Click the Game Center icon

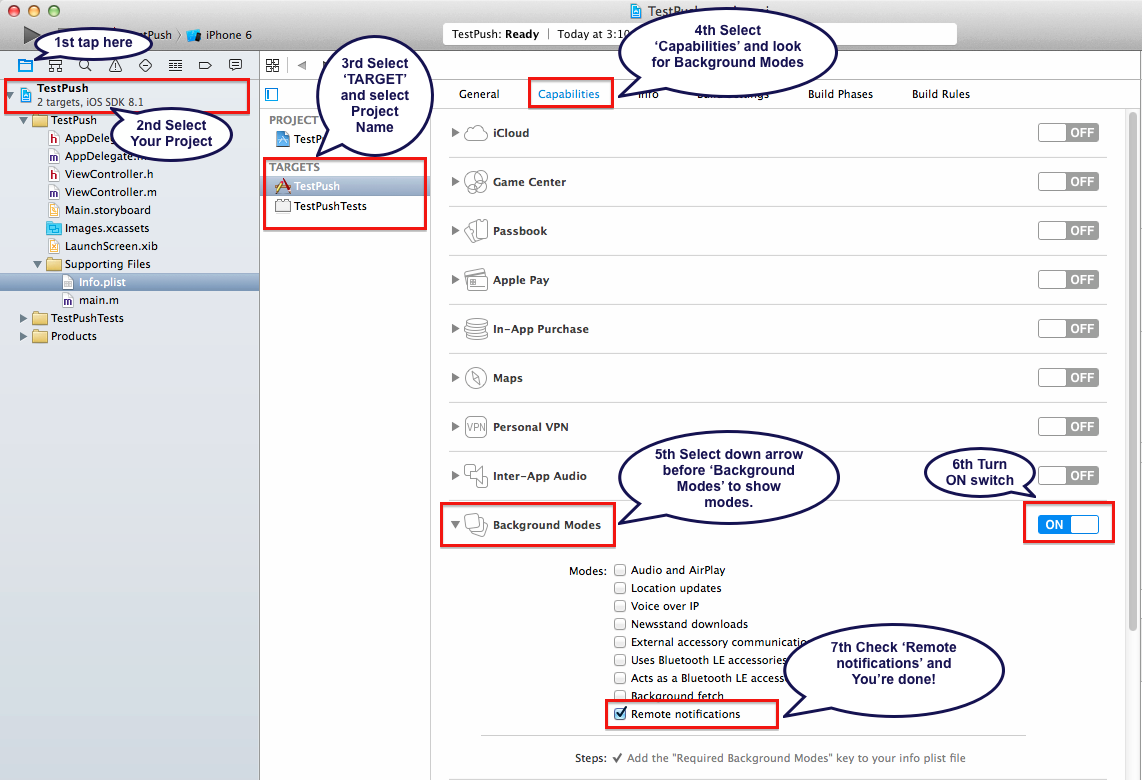(476, 182)
